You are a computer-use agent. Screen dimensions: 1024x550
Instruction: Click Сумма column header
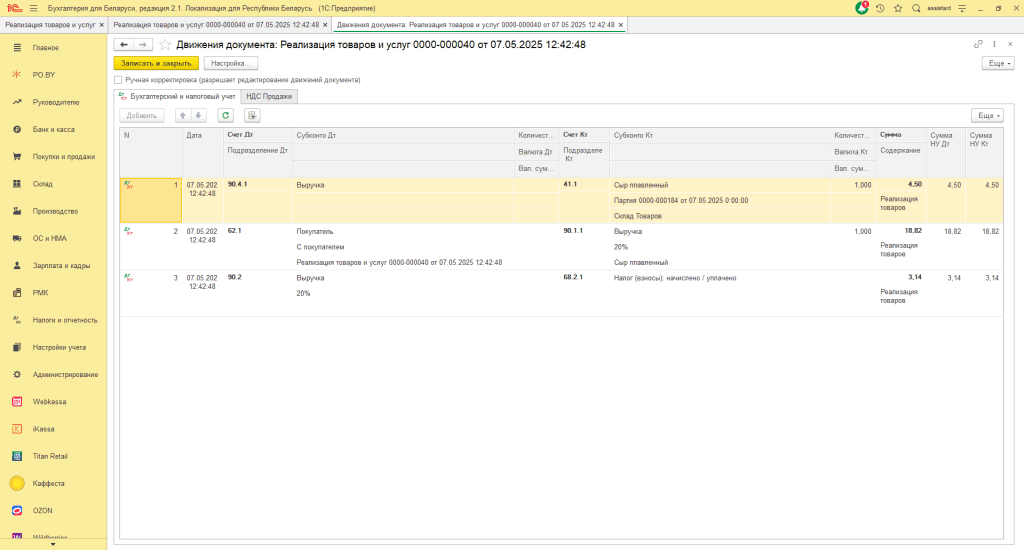pyautogui.click(x=900, y=135)
